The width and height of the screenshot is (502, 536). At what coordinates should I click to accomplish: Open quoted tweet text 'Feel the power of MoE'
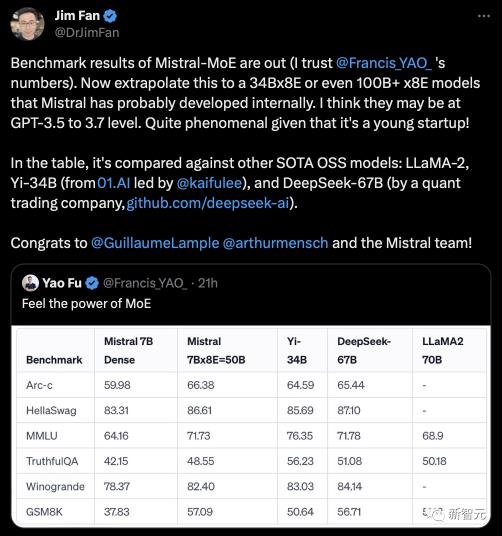tap(86, 304)
